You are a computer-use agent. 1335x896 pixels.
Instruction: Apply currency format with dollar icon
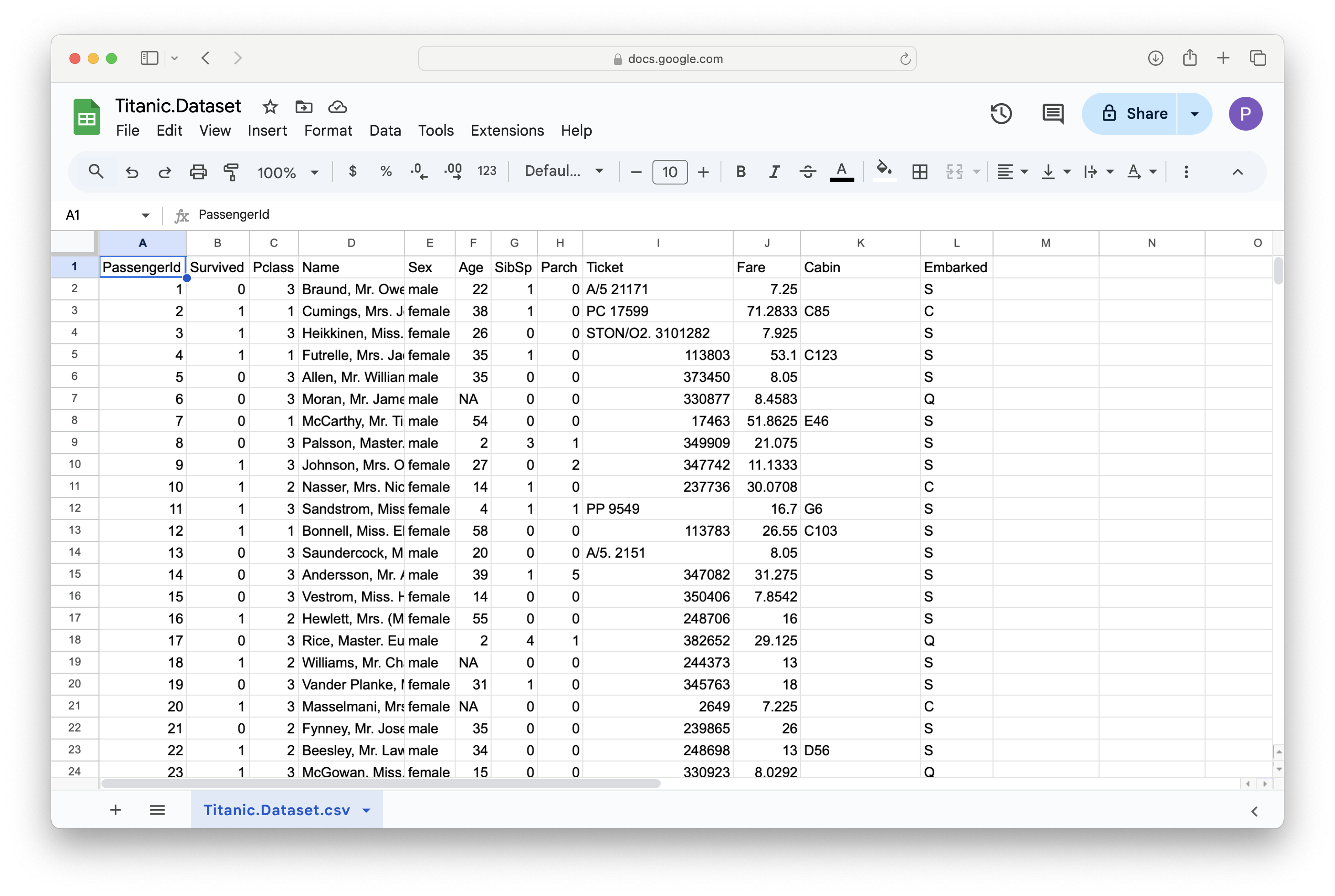point(353,171)
